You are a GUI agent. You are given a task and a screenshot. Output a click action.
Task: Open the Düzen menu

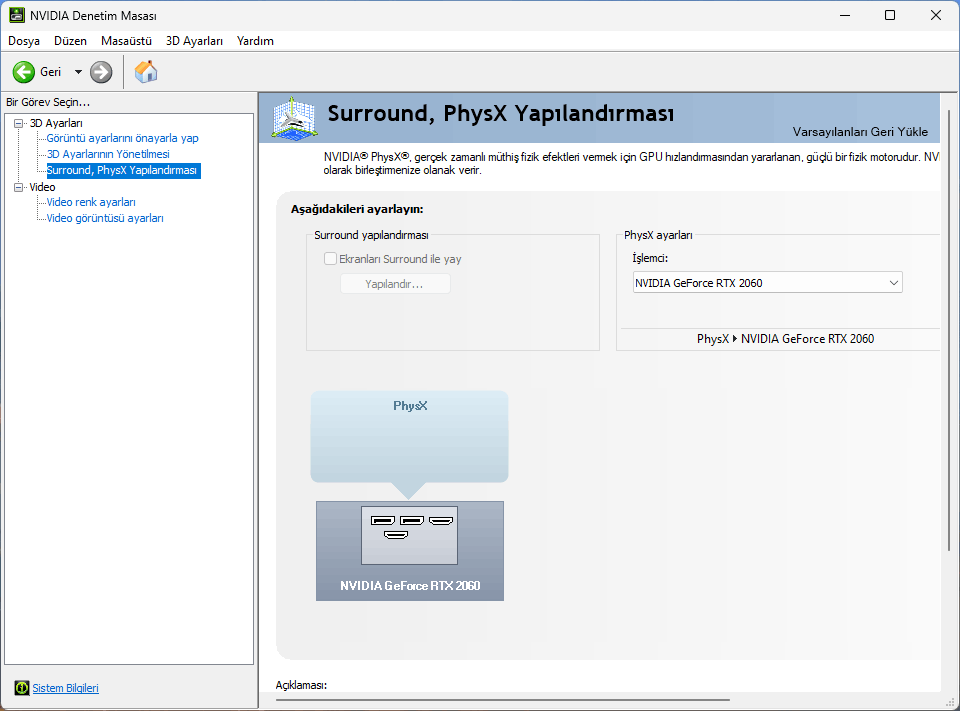click(x=70, y=41)
